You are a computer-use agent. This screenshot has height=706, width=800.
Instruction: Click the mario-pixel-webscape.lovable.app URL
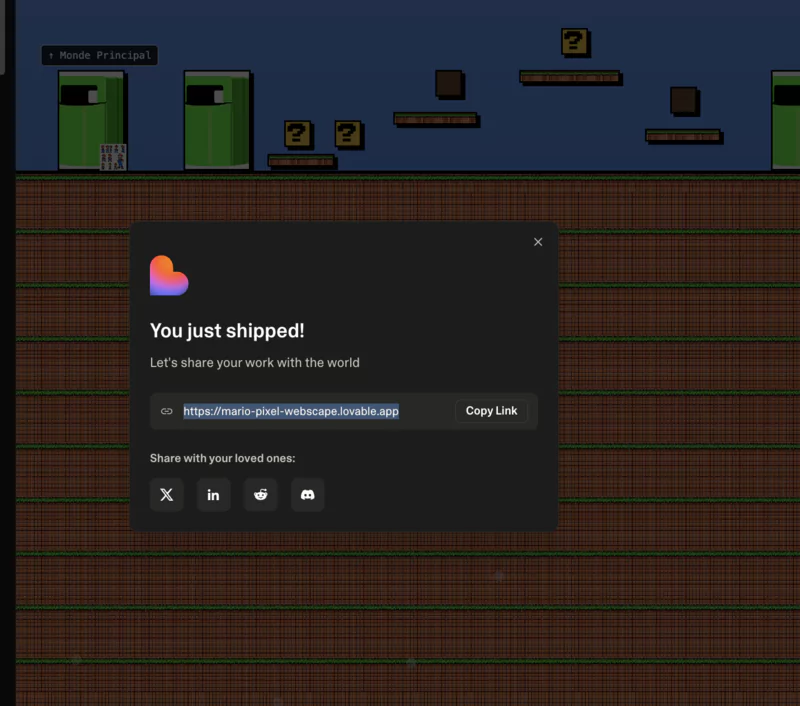(x=291, y=411)
